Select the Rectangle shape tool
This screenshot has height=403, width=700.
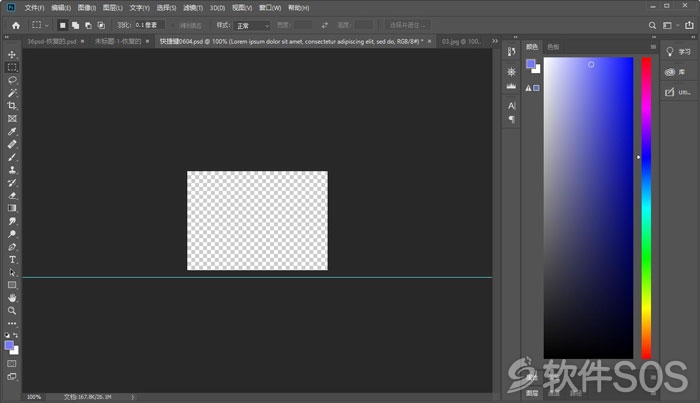(x=12, y=285)
